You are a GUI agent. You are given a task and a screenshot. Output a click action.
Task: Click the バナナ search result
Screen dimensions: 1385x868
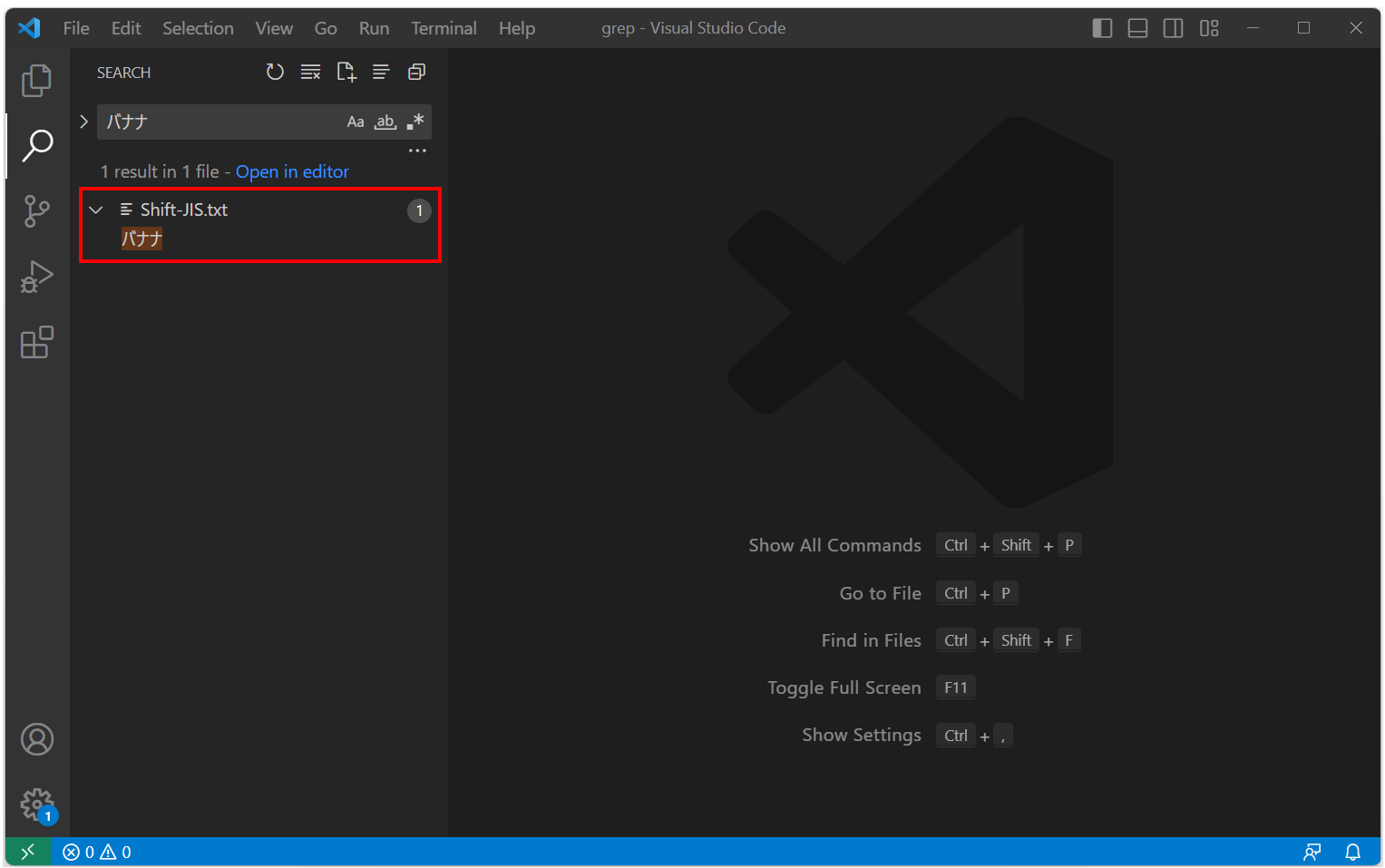[141, 239]
